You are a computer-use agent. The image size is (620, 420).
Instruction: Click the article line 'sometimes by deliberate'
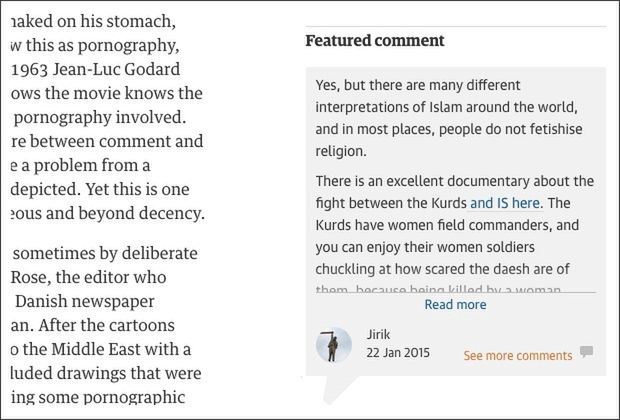coord(105,252)
